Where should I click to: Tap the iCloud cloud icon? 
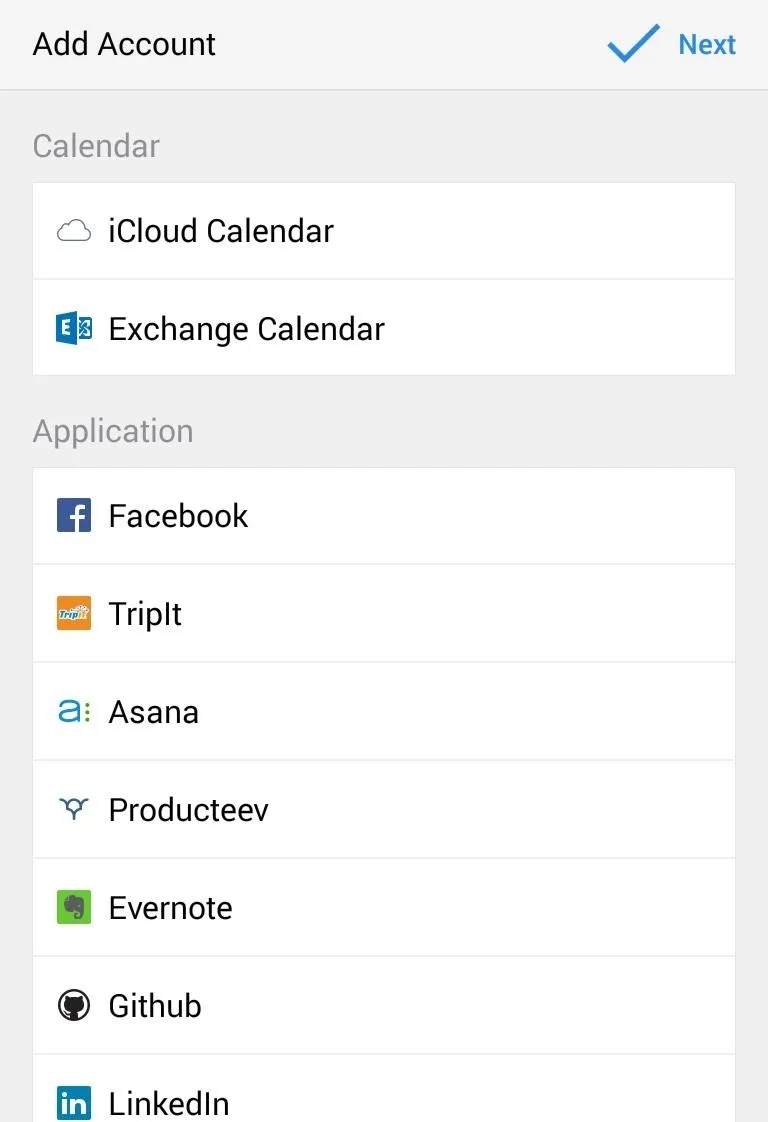[74, 231]
